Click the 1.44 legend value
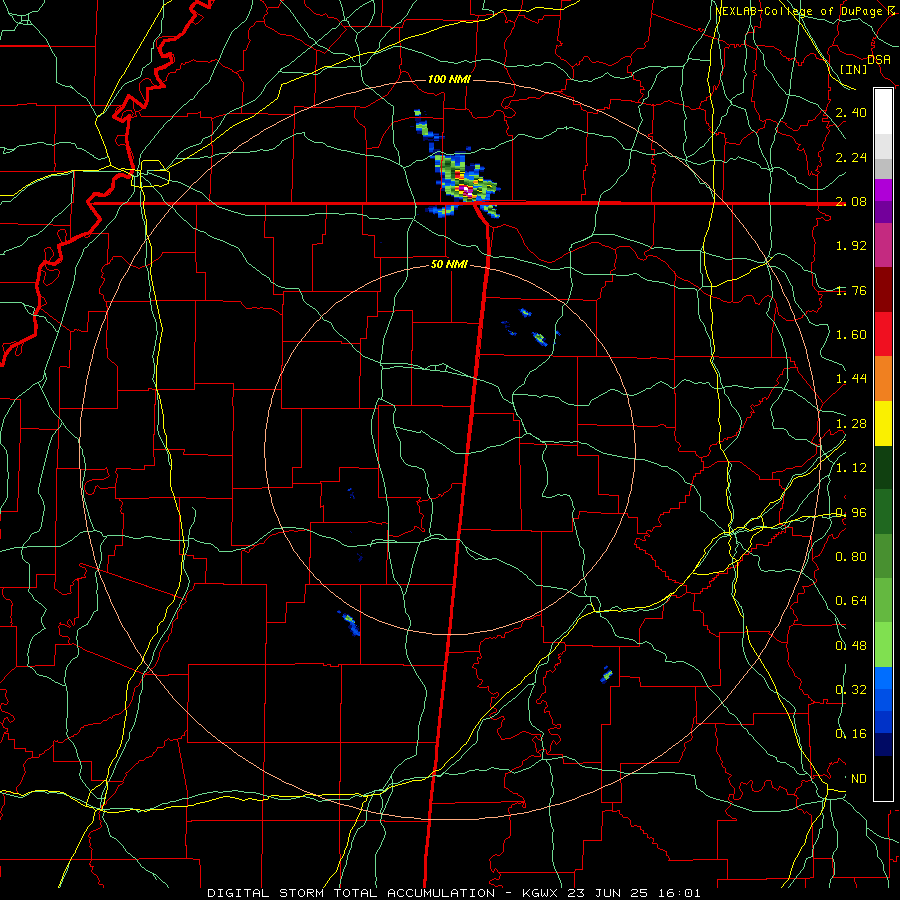900x900 pixels. pos(851,379)
